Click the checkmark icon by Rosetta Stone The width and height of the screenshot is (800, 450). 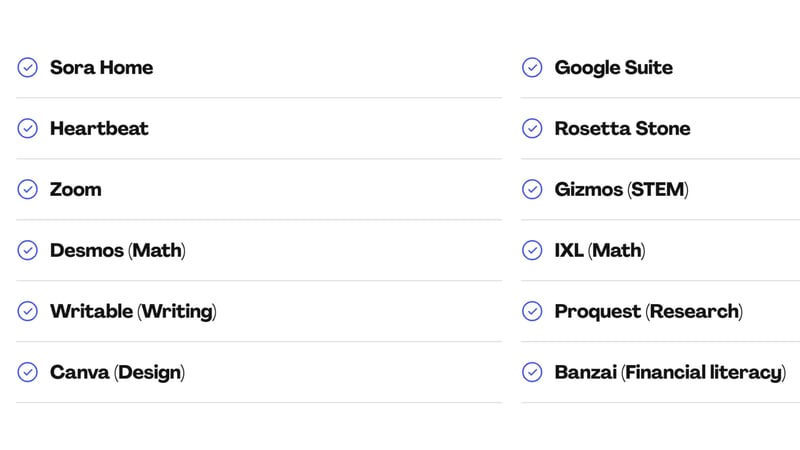point(533,129)
